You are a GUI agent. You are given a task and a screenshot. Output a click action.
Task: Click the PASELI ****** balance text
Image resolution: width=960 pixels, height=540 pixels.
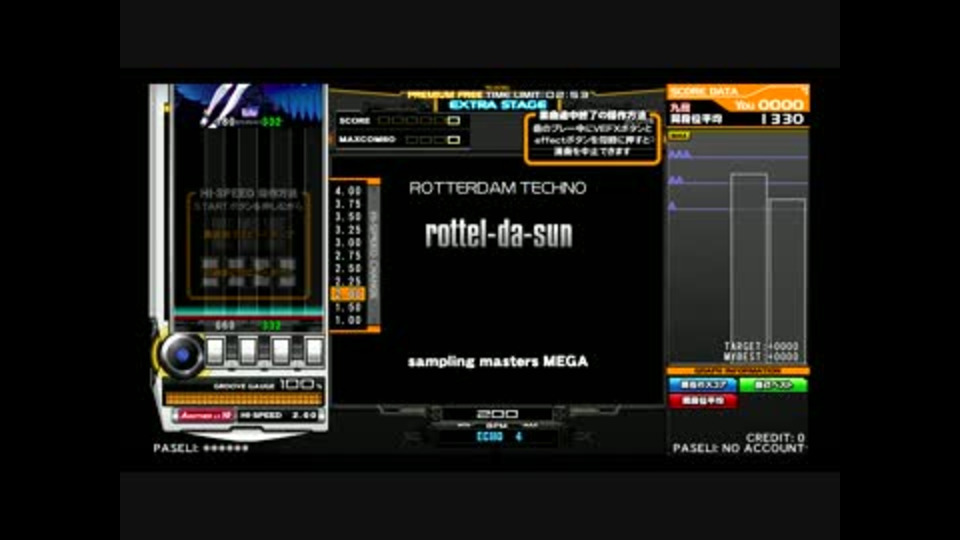coord(201,448)
